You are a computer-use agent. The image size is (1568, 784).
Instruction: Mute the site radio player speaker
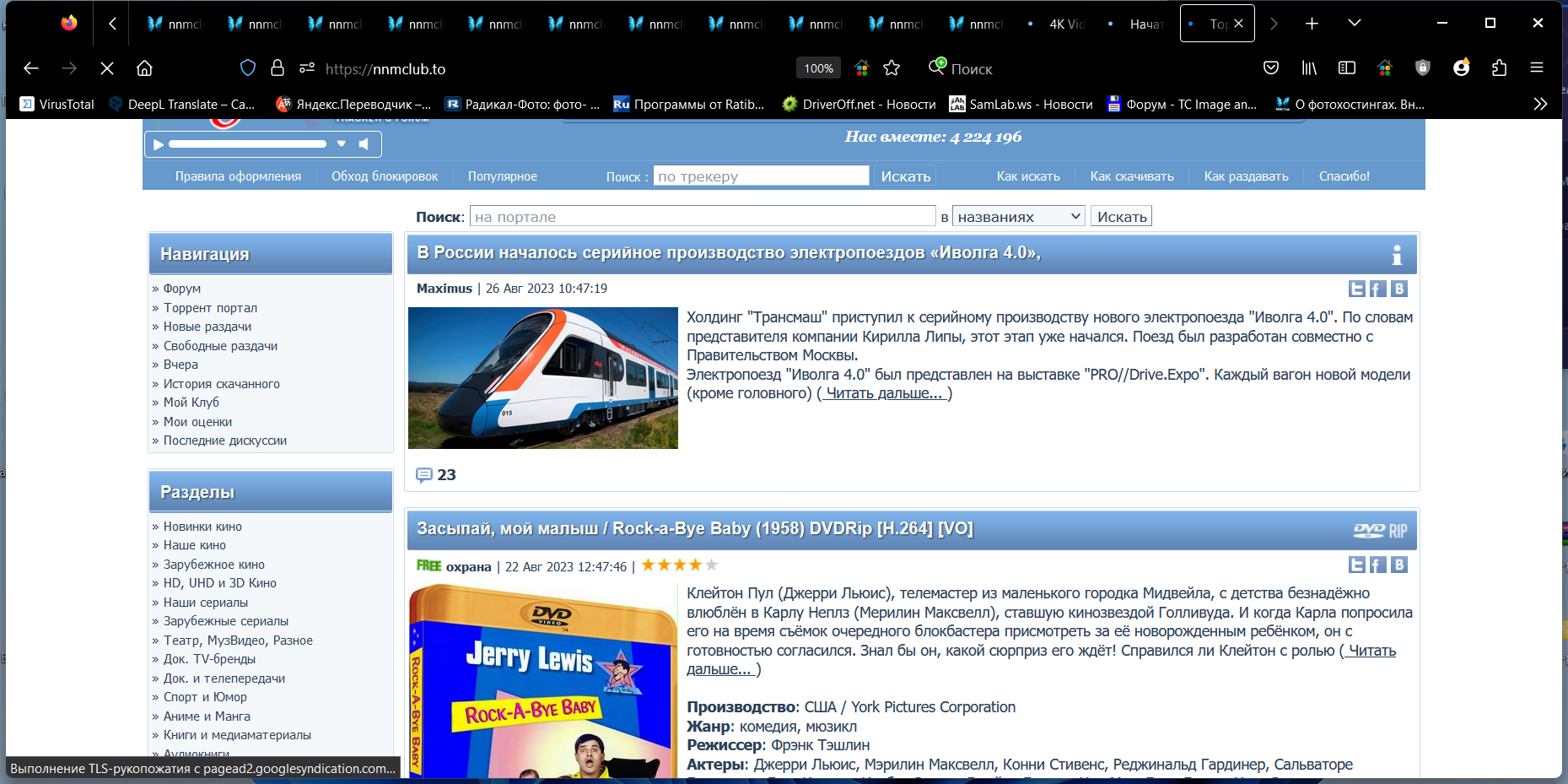tap(364, 144)
